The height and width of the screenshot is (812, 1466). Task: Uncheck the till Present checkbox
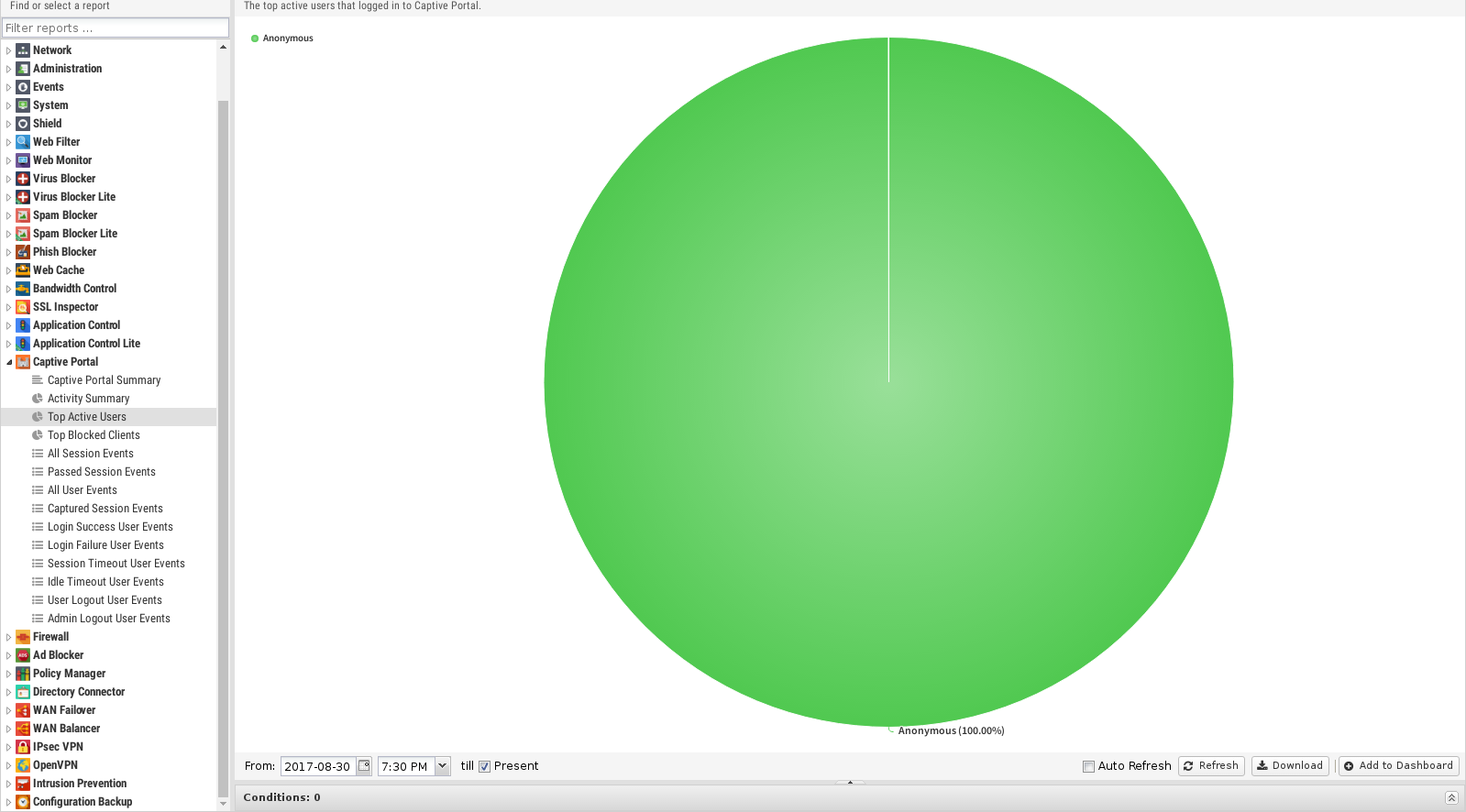(484, 766)
